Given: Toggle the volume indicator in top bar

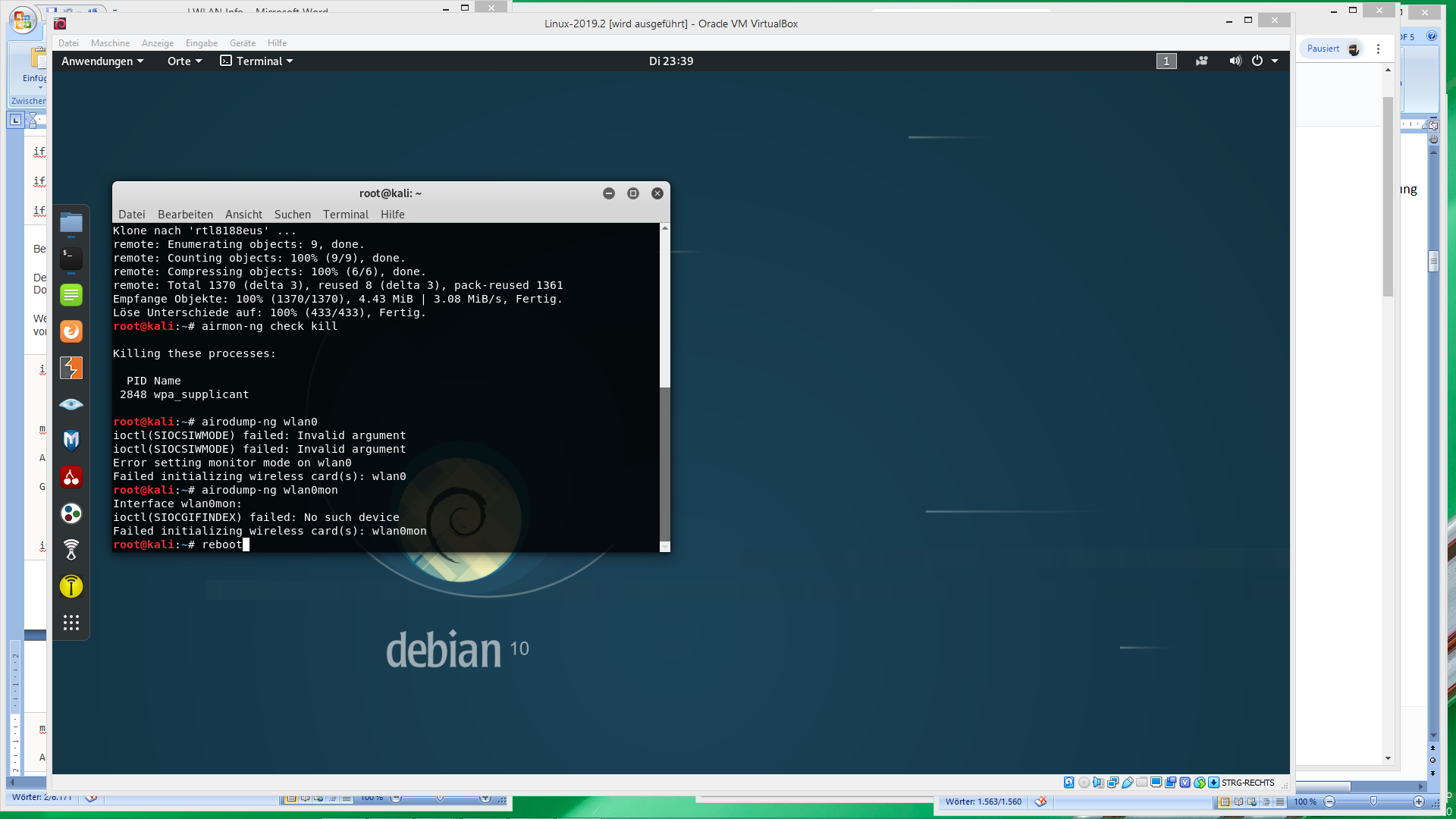Looking at the screenshot, I should (1235, 61).
